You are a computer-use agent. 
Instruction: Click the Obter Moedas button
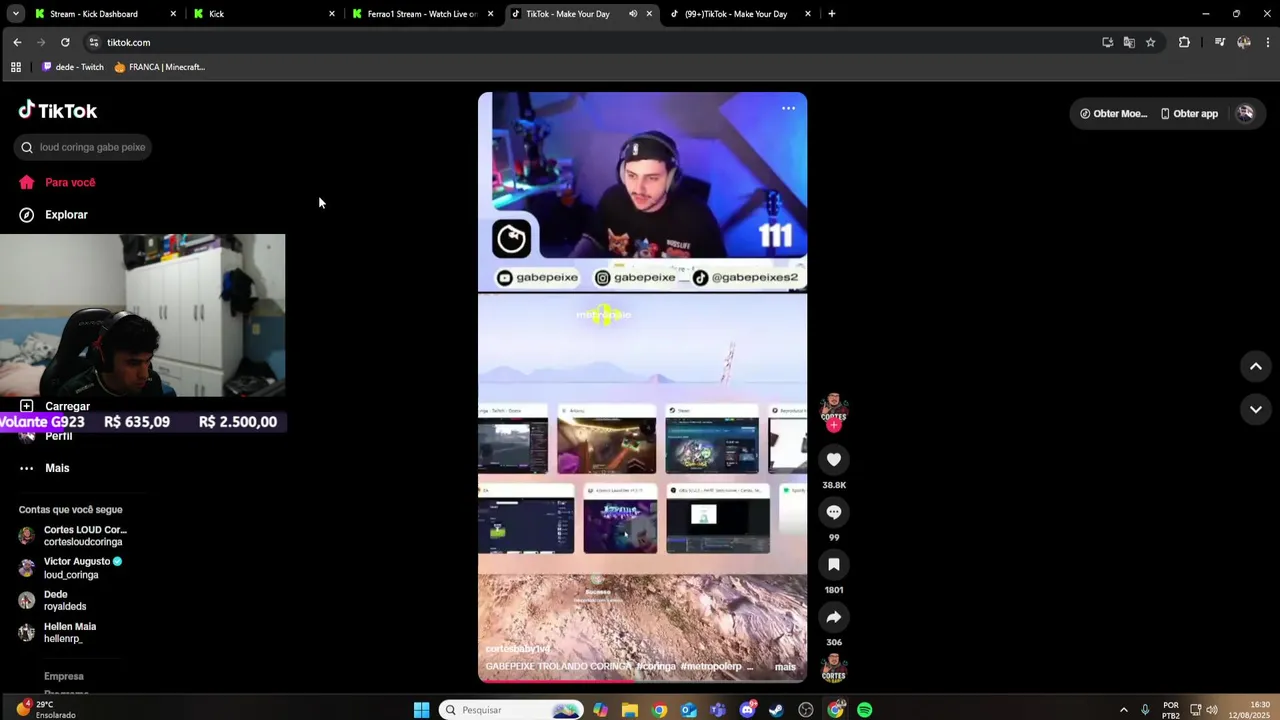[1113, 114]
